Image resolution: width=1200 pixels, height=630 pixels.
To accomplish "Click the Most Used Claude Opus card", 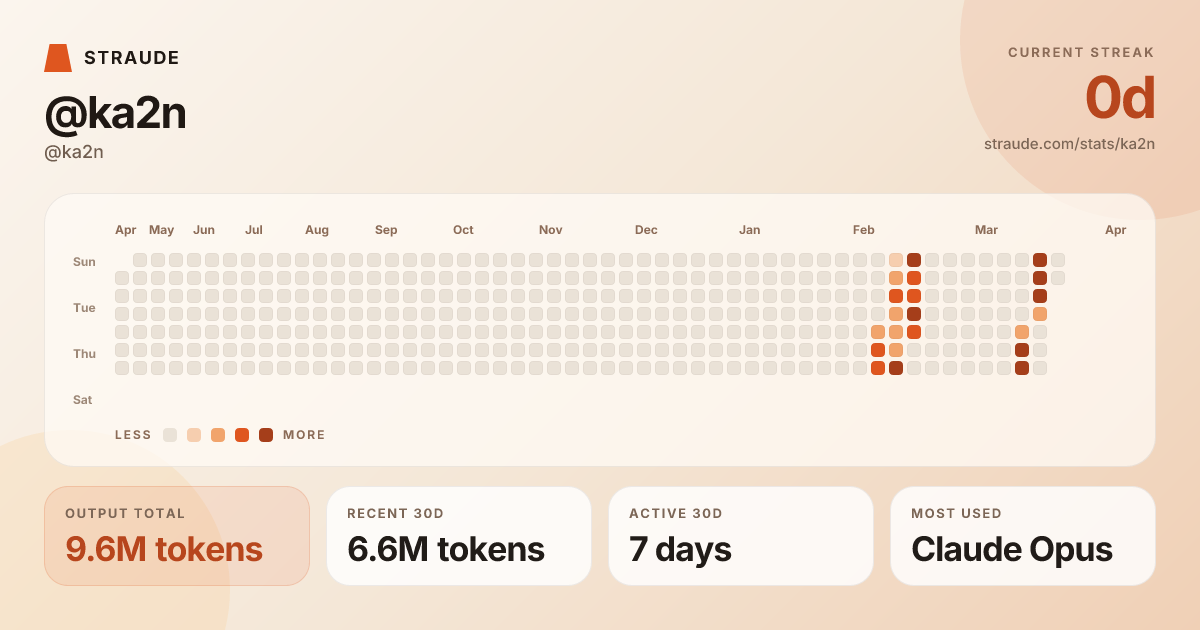I will (x=1023, y=536).
